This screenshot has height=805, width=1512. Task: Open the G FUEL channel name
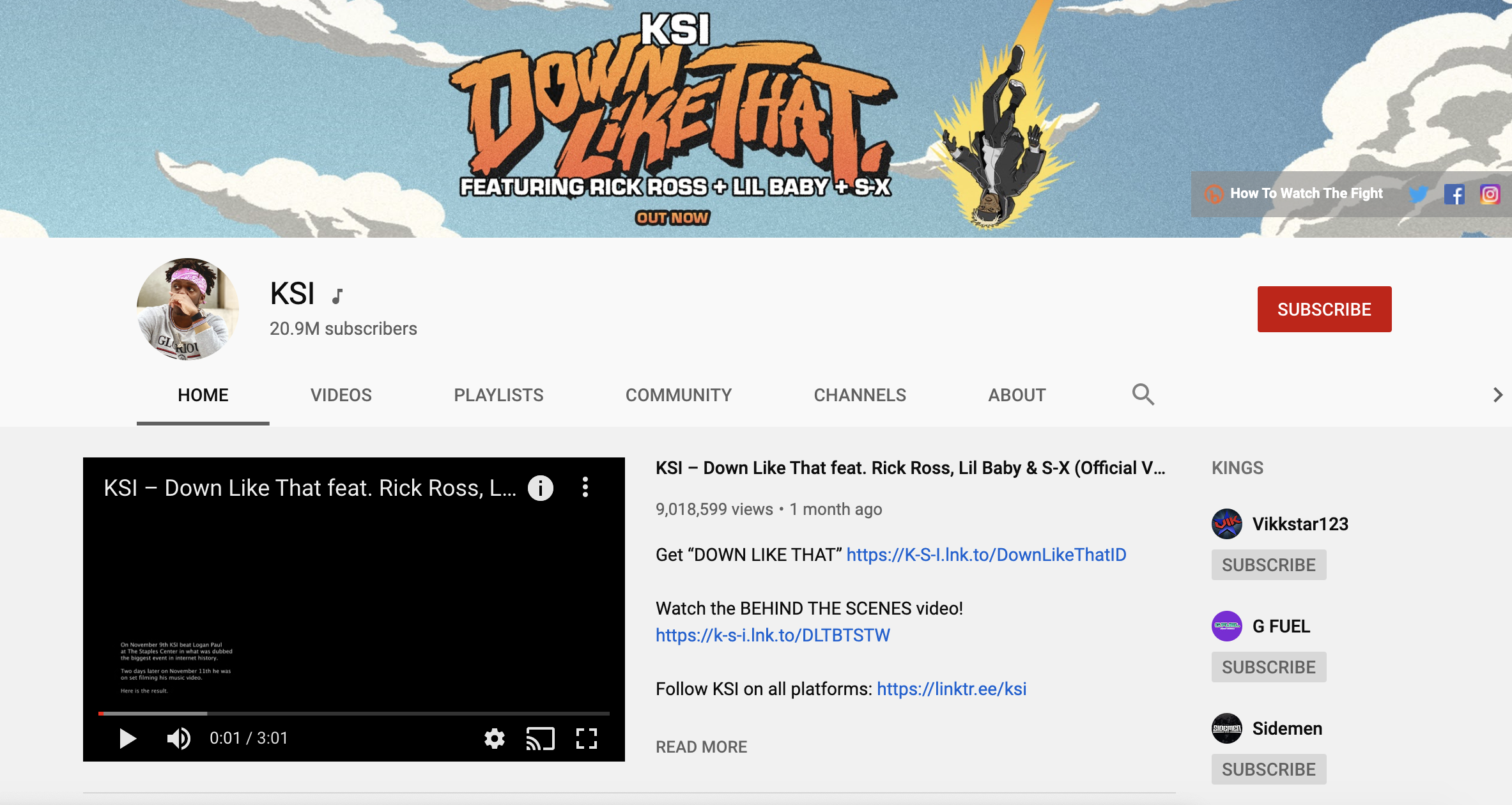coord(1281,626)
